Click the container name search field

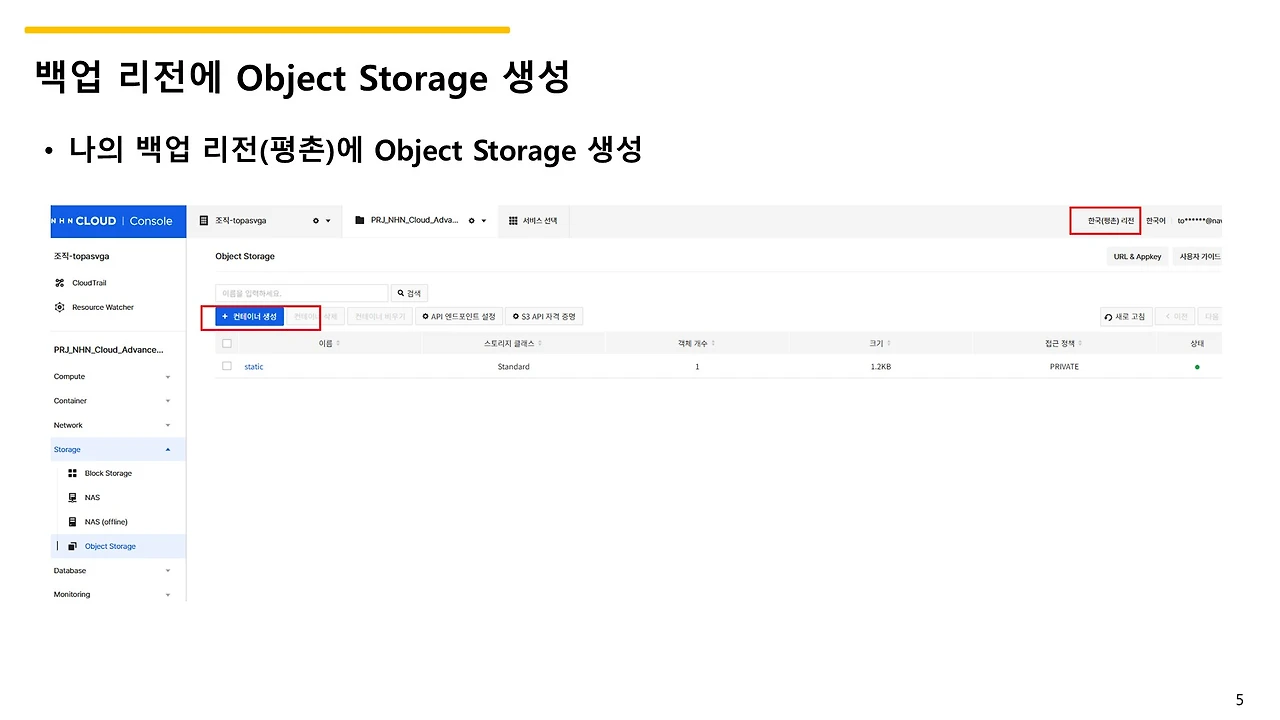point(301,293)
